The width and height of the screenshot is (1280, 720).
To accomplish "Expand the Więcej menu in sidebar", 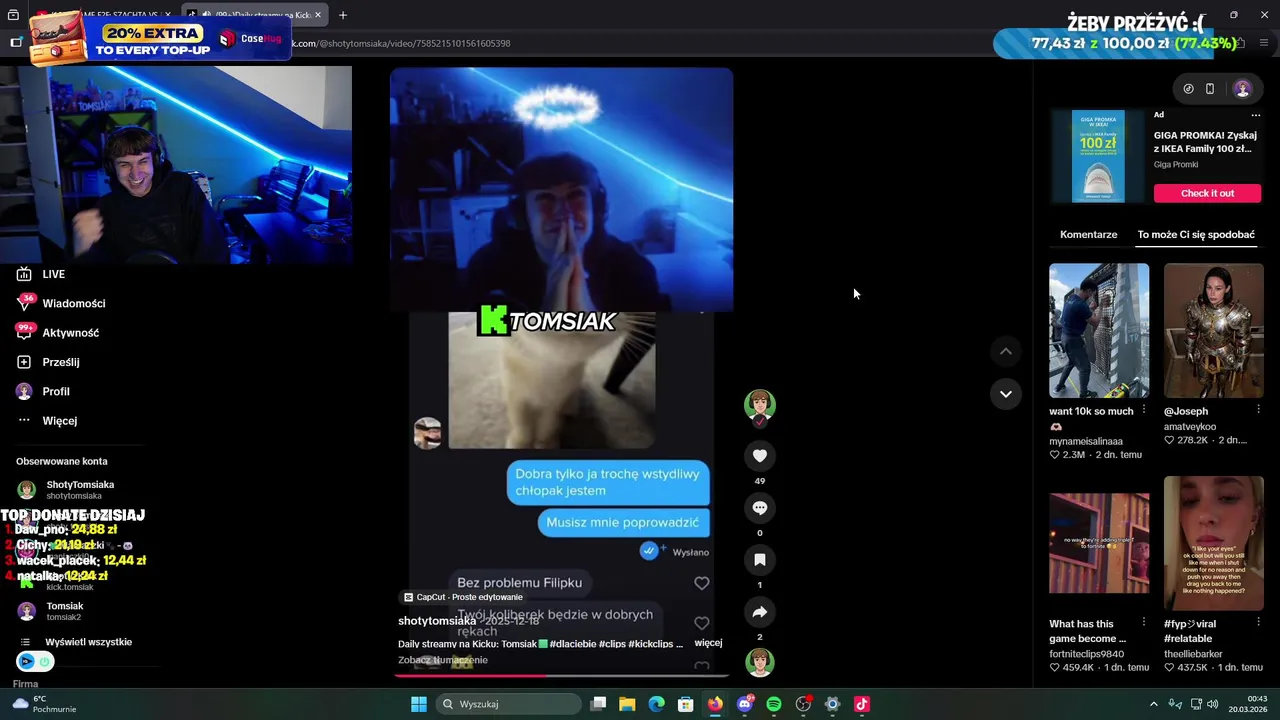I will (47, 421).
